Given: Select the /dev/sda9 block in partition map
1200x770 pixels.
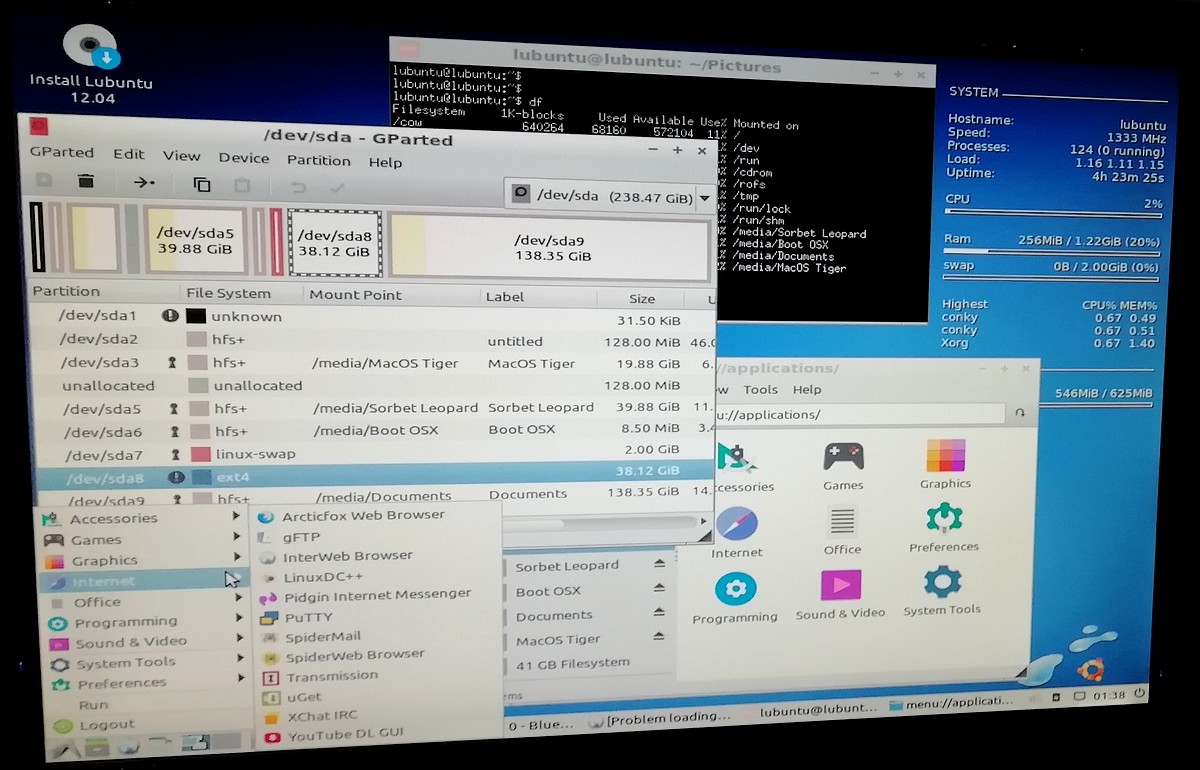Looking at the screenshot, I should 549,247.
